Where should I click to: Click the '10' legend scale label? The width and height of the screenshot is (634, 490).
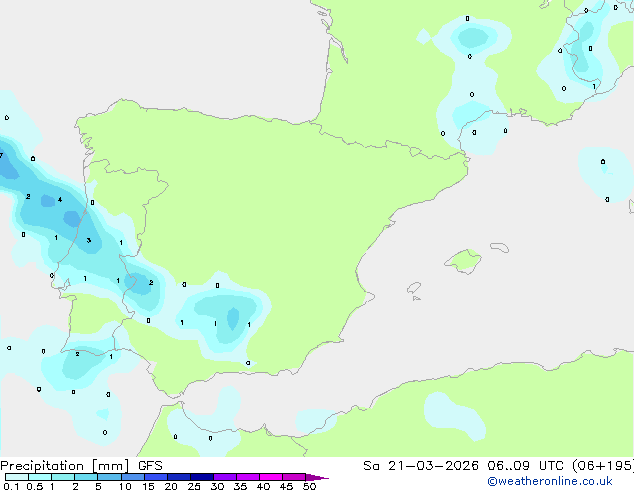[x=125, y=486]
